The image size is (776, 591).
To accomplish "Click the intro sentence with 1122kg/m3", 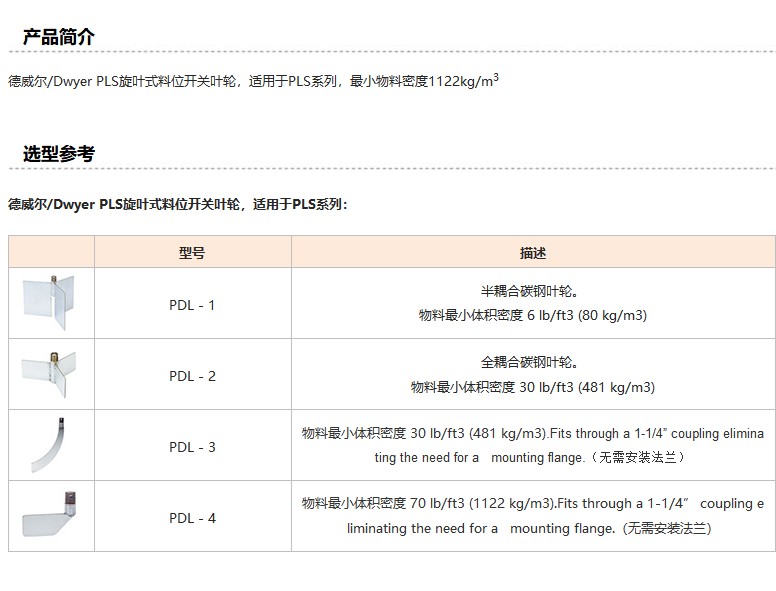I will click(253, 81).
